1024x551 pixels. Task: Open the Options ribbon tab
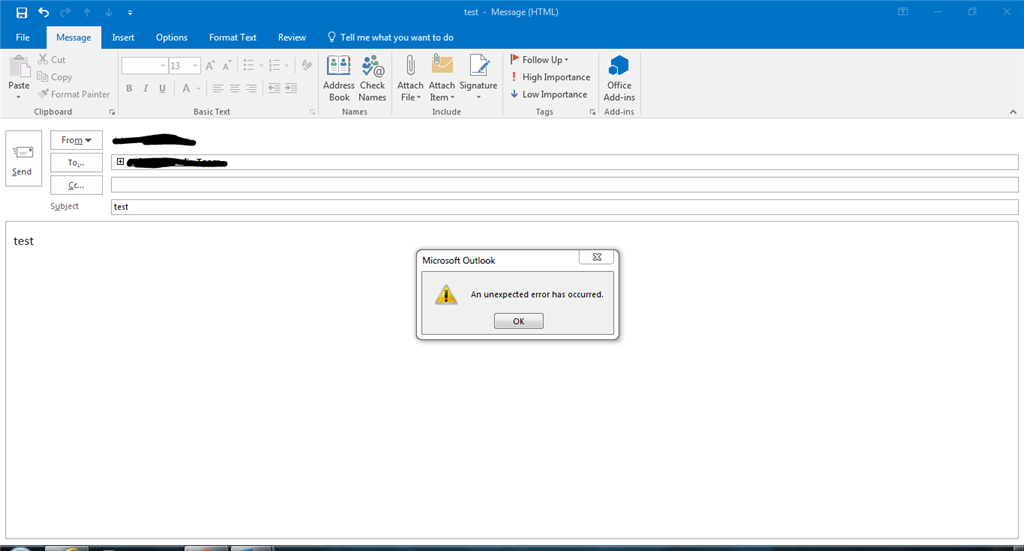coord(172,37)
